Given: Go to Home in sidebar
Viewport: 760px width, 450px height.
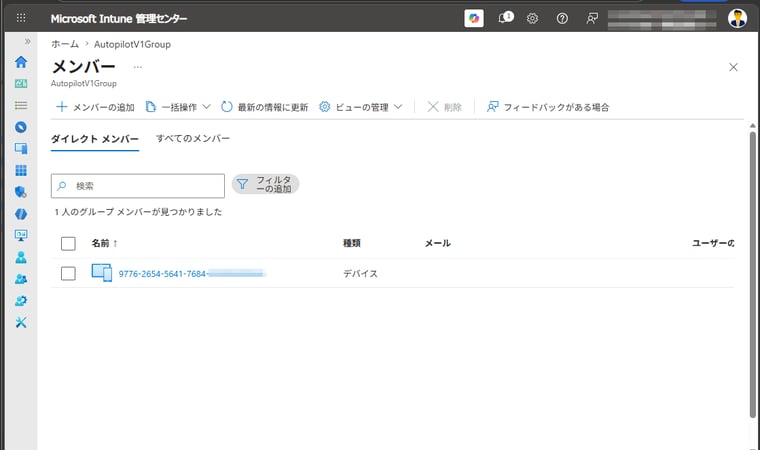Looking at the screenshot, I should coord(21,62).
